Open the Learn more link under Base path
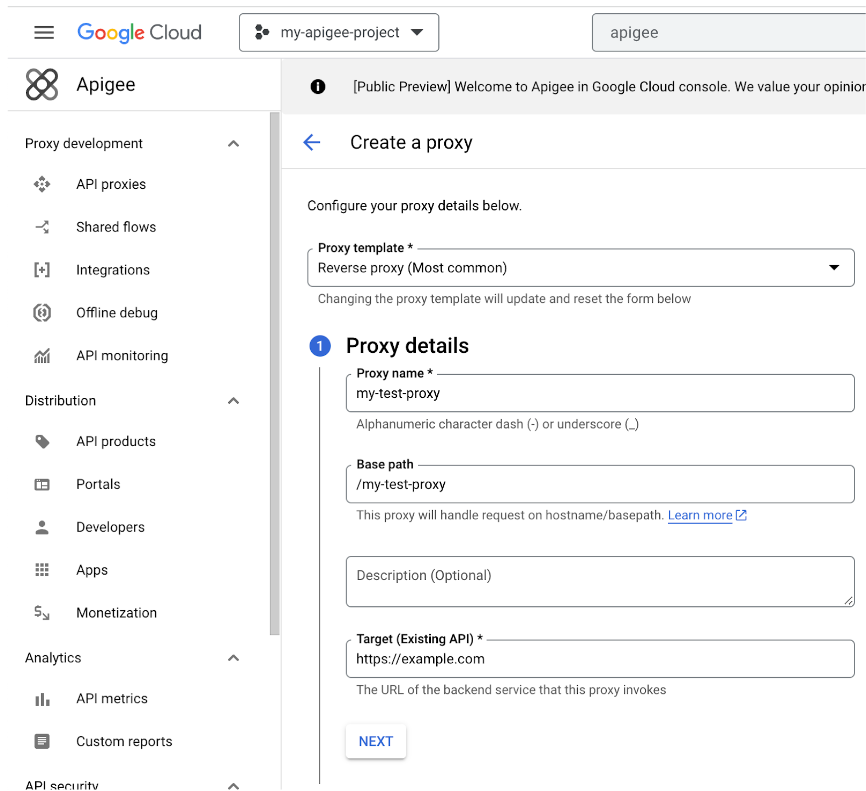Image resolution: width=866 pixels, height=791 pixels. [x=701, y=515]
